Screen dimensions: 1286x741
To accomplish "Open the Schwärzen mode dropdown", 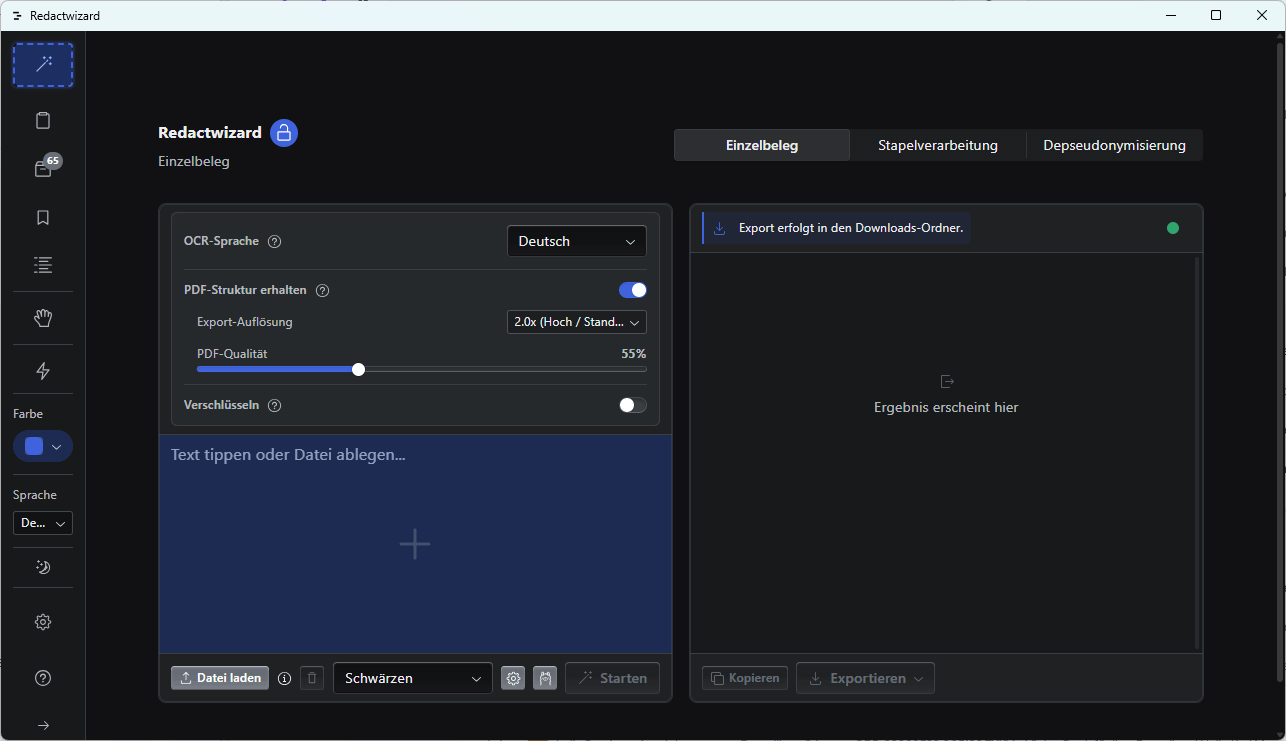I will click(413, 678).
